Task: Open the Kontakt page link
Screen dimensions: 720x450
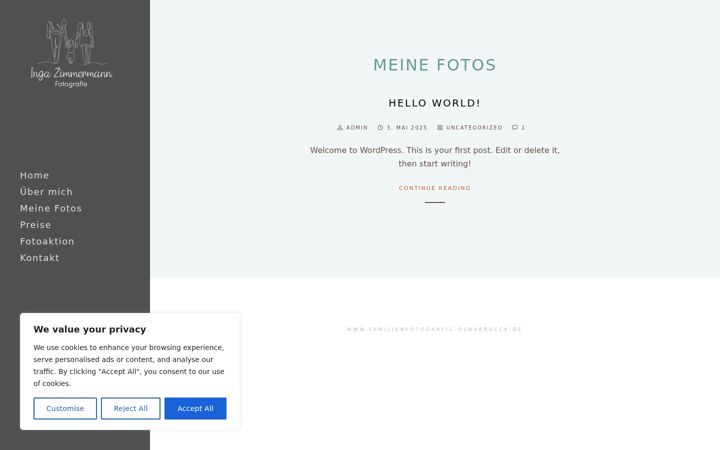Action: 39,258
